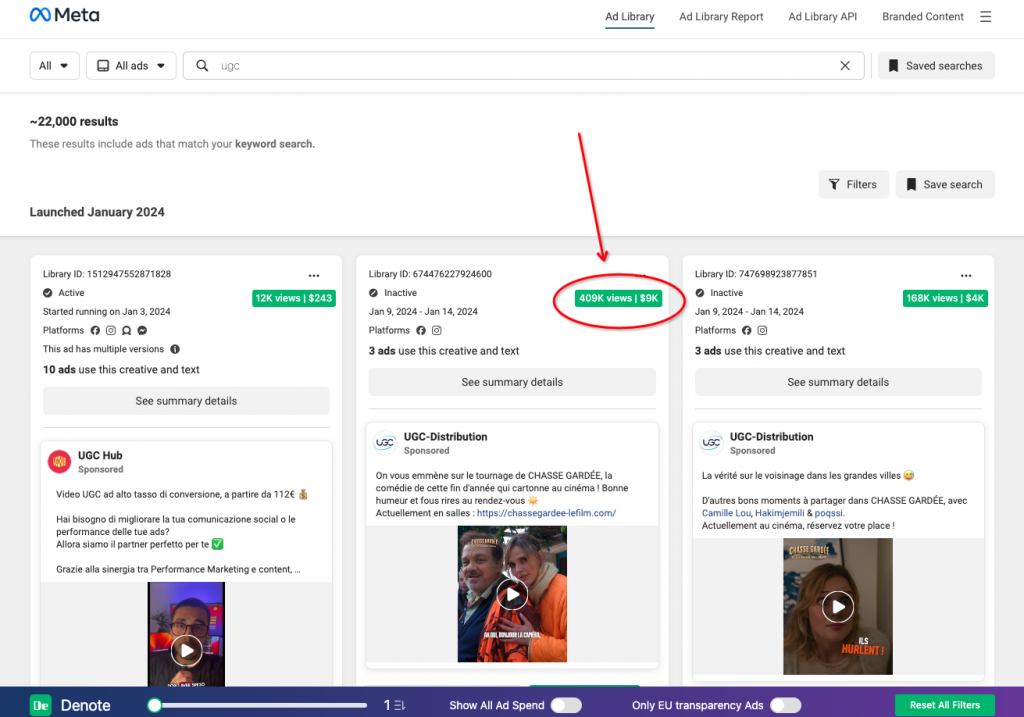The width and height of the screenshot is (1024, 717).
Task: Switch to the Ad Library Report tab
Action: (x=721, y=17)
